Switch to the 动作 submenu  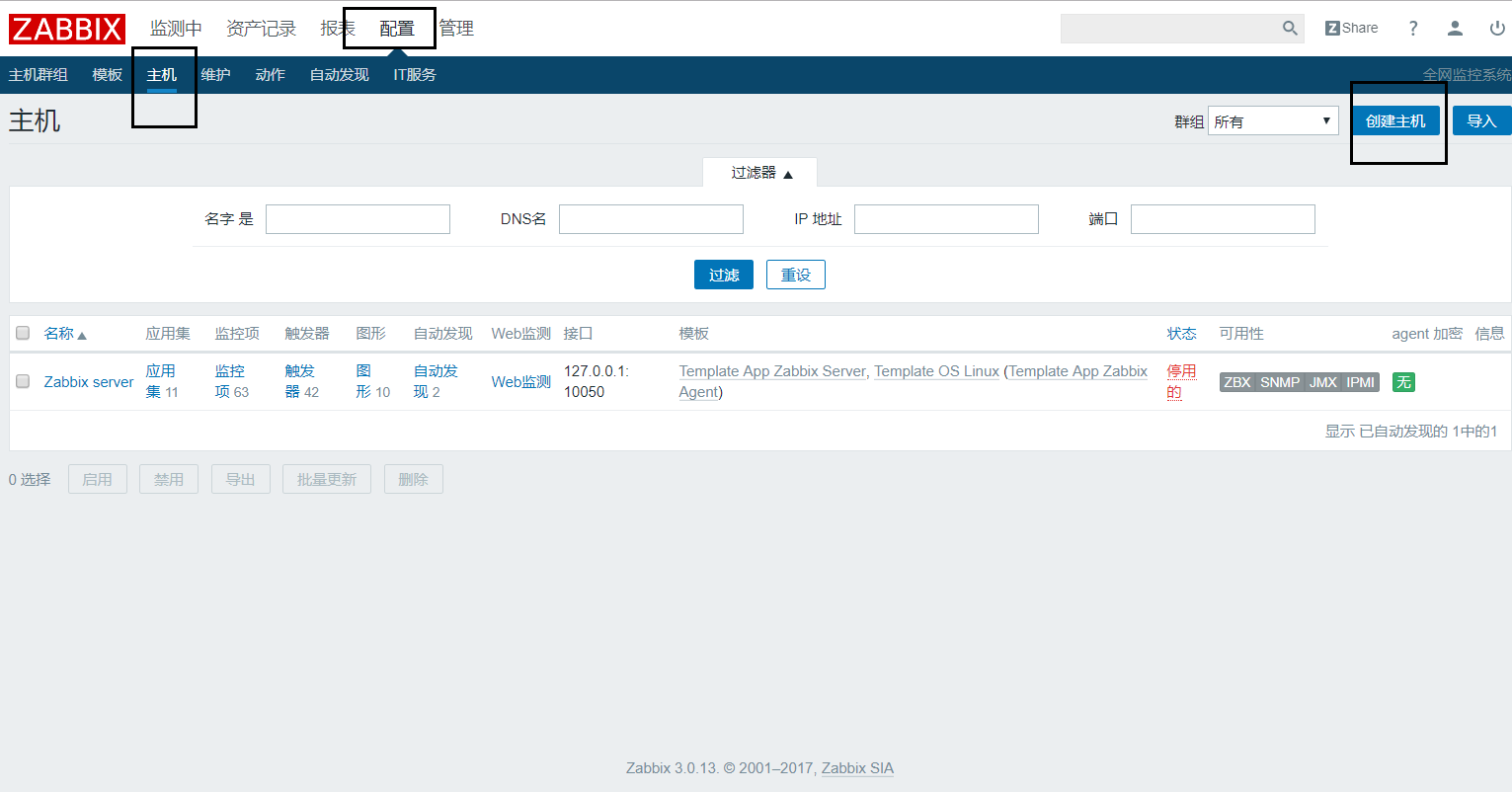click(270, 75)
